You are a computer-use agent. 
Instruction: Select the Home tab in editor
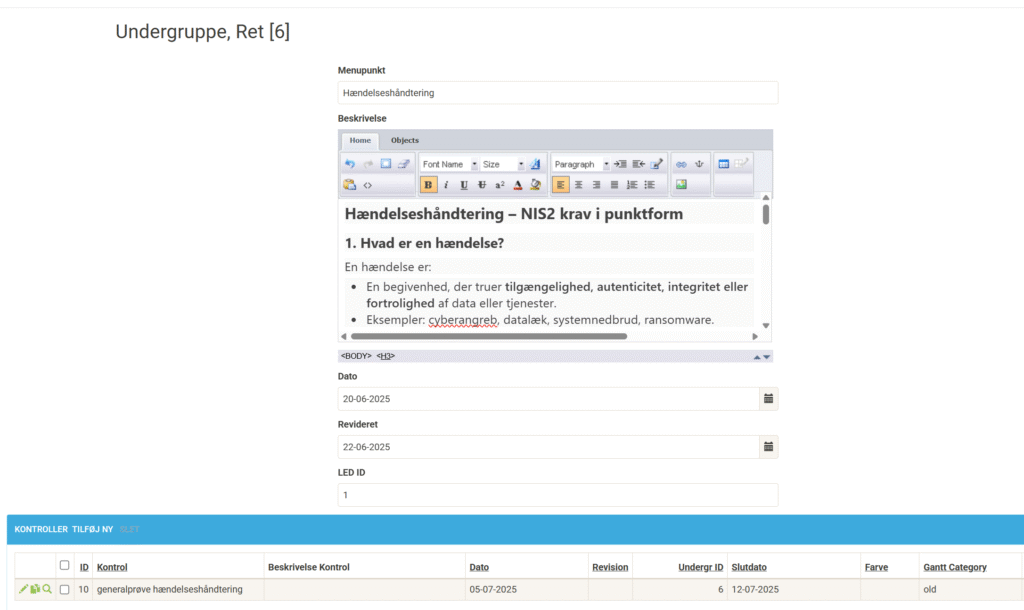(x=360, y=141)
